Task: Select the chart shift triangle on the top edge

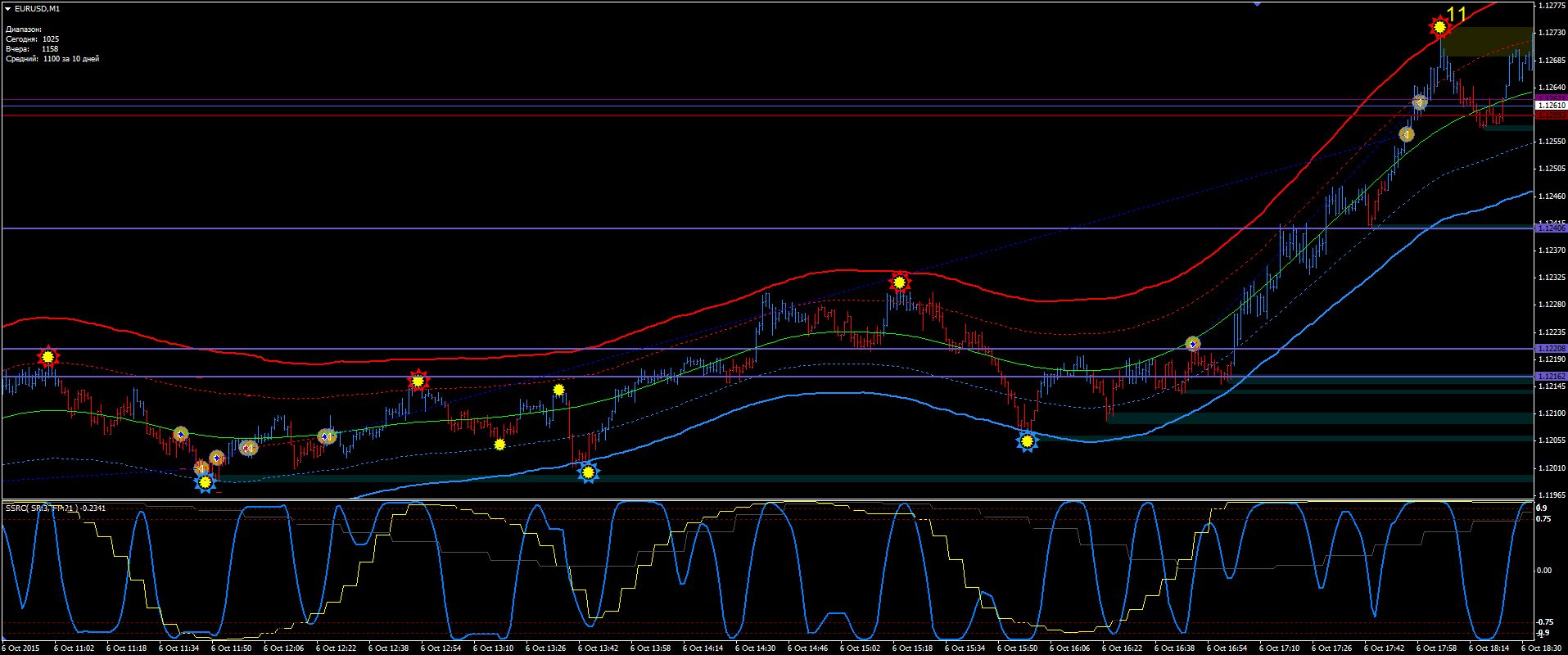Action: click(1257, 4)
